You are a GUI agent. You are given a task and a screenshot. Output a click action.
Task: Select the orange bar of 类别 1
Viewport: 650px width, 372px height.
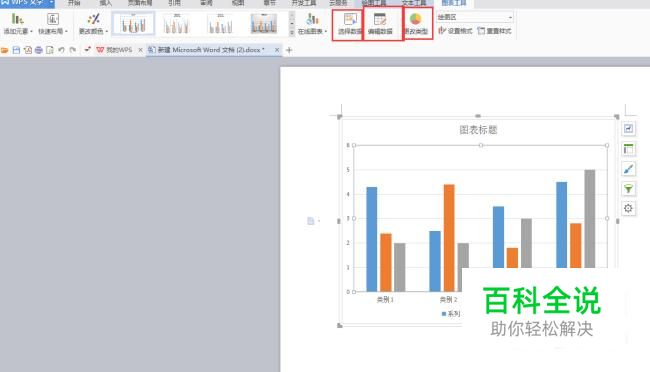(x=386, y=262)
